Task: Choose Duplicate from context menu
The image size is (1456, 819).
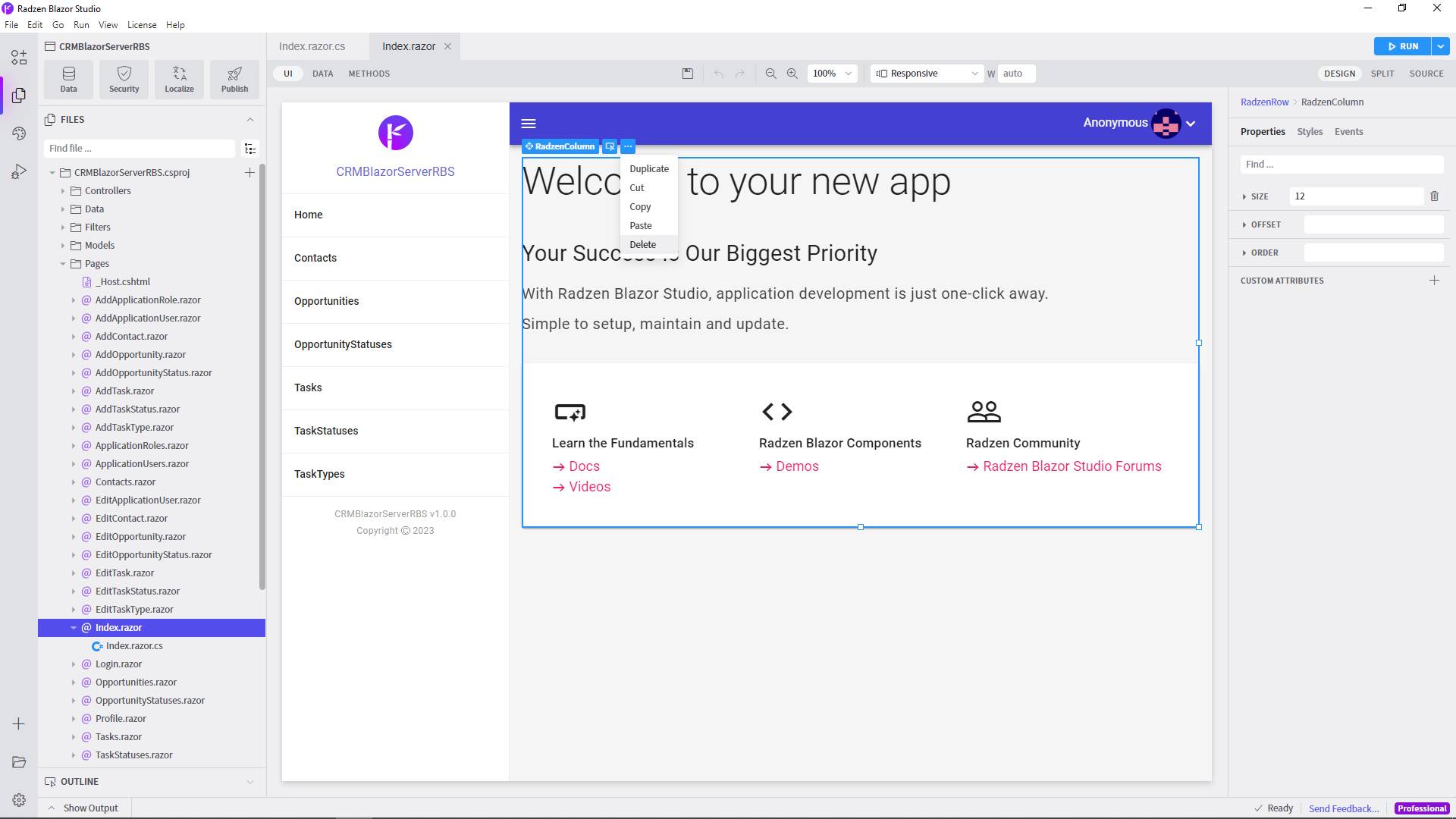Action: tap(649, 169)
